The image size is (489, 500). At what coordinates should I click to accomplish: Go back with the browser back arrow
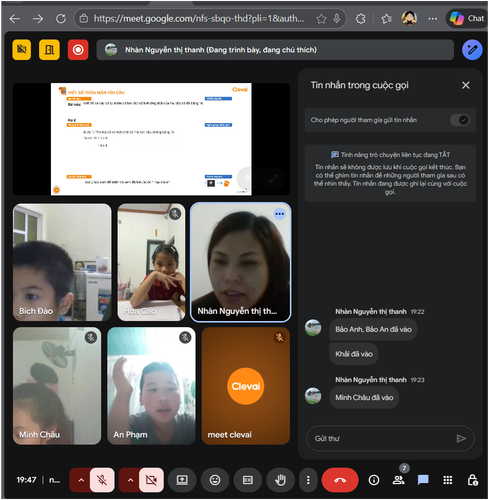coord(15,19)
